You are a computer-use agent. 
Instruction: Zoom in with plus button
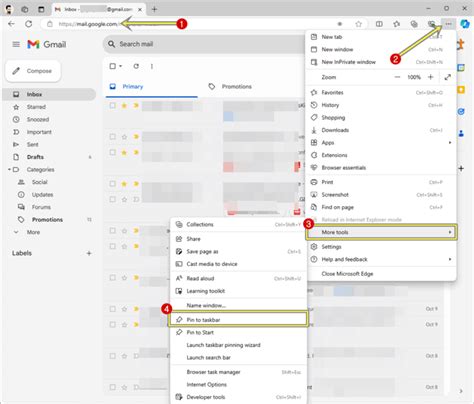pos(431,77)
